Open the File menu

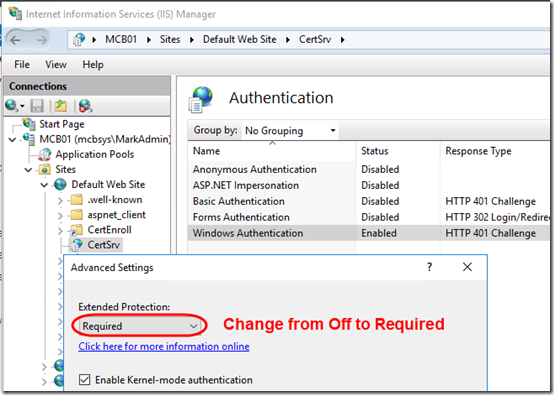click(x=22, y=64)
